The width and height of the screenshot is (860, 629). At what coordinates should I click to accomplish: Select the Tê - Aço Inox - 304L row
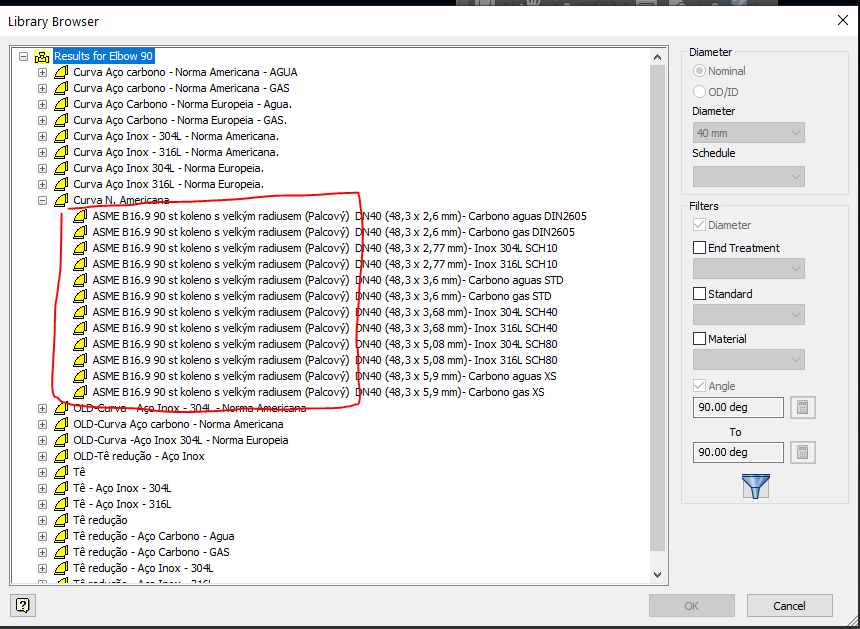pyautogui.click(x=122, y=488)
